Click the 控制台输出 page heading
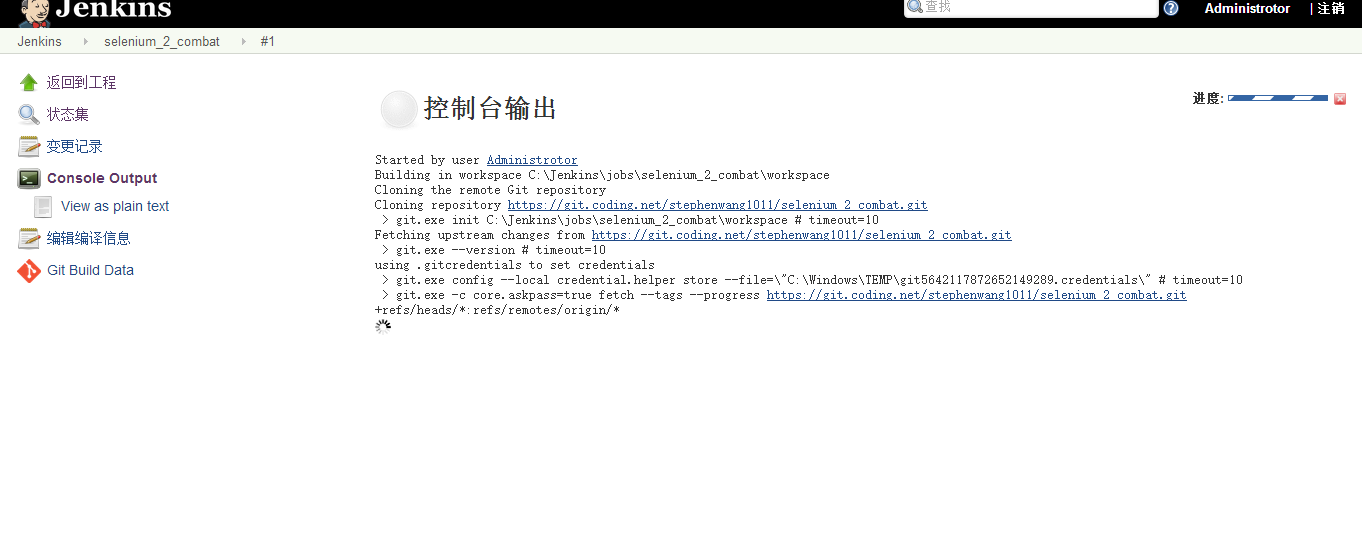Screen dimensions: 1362x560 [x=490, y=109]
